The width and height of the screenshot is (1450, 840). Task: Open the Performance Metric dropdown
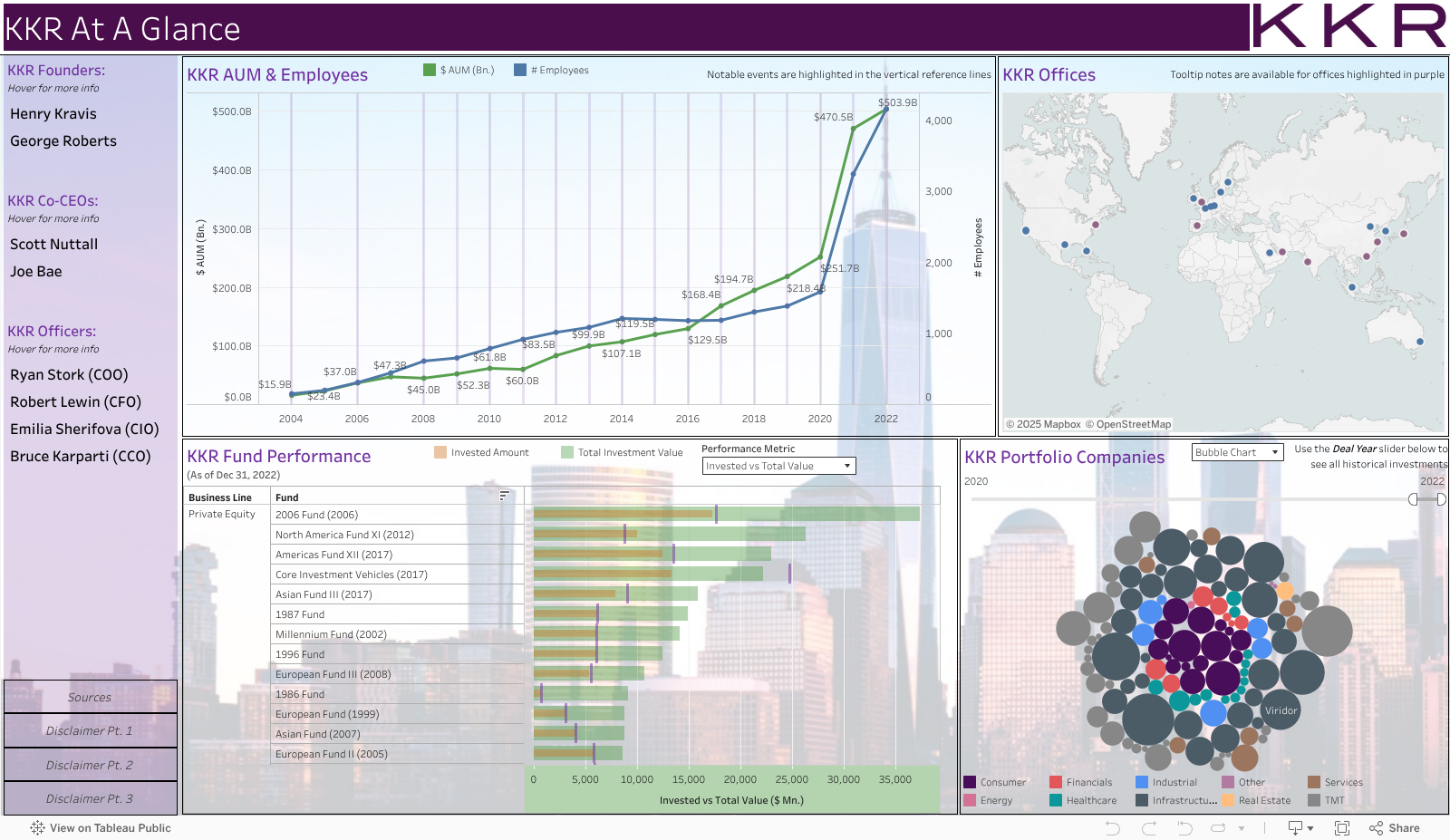779,466
